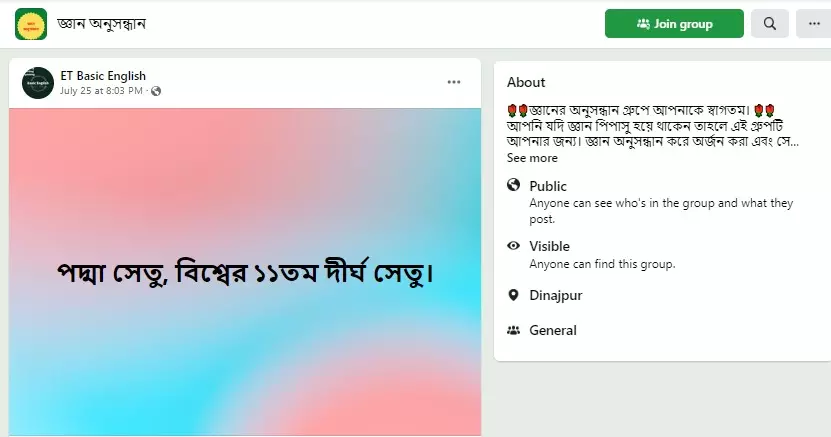Click the people icon inside Join group
Viewport: 831px width, 437px height.
pos(643,24)
